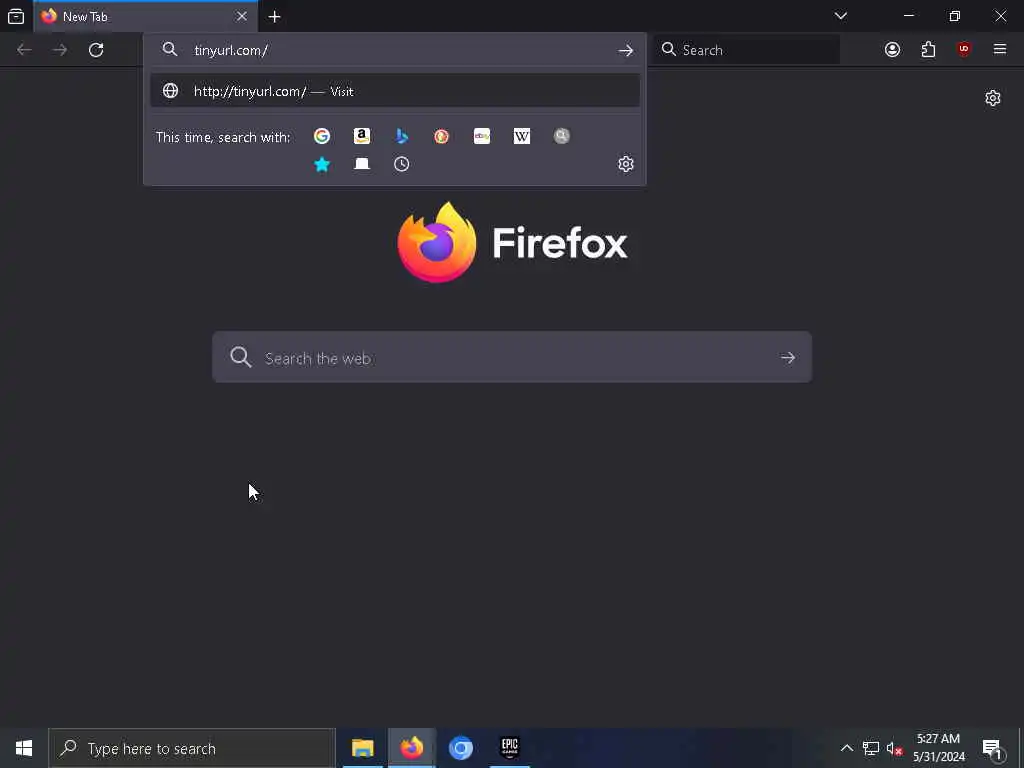Pick the DuckDuckGo search icon
This screenshot has height=768, width=1024.
tap(441, 136)
